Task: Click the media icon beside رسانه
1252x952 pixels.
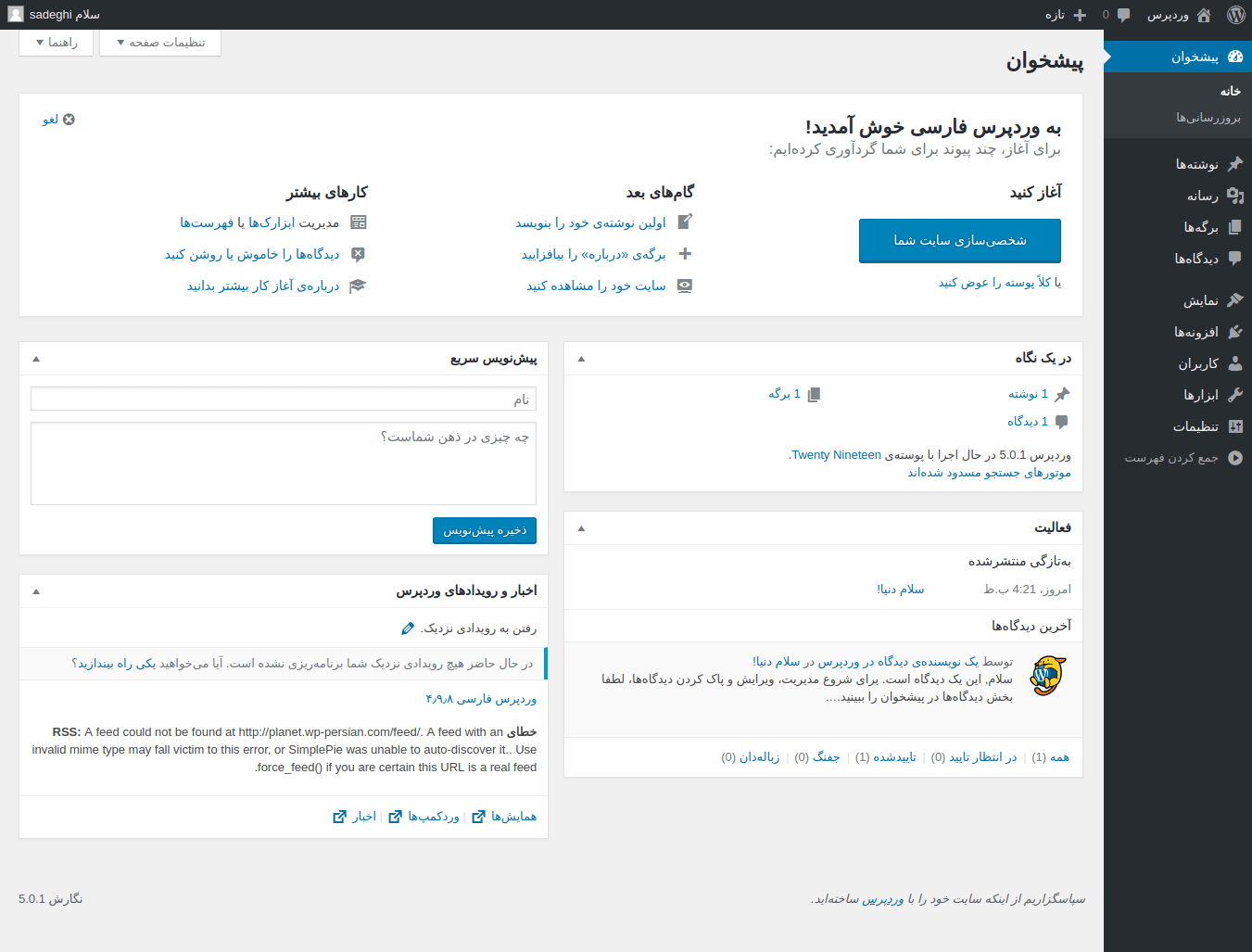Action: point(1235,196)
